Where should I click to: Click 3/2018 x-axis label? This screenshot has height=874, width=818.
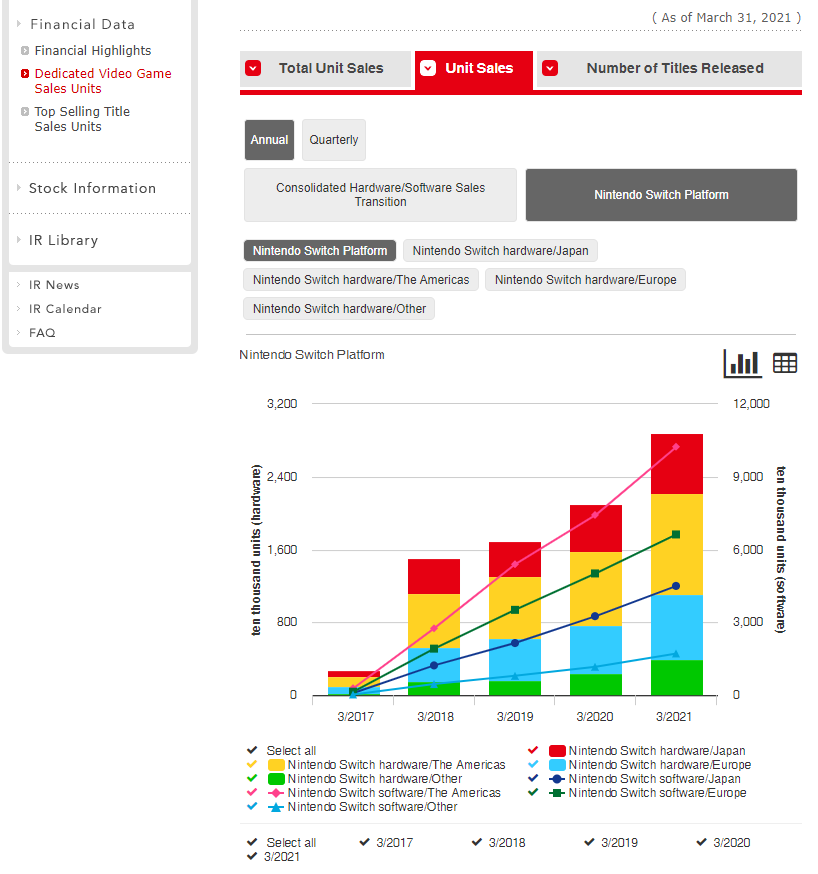pos(435,717)
